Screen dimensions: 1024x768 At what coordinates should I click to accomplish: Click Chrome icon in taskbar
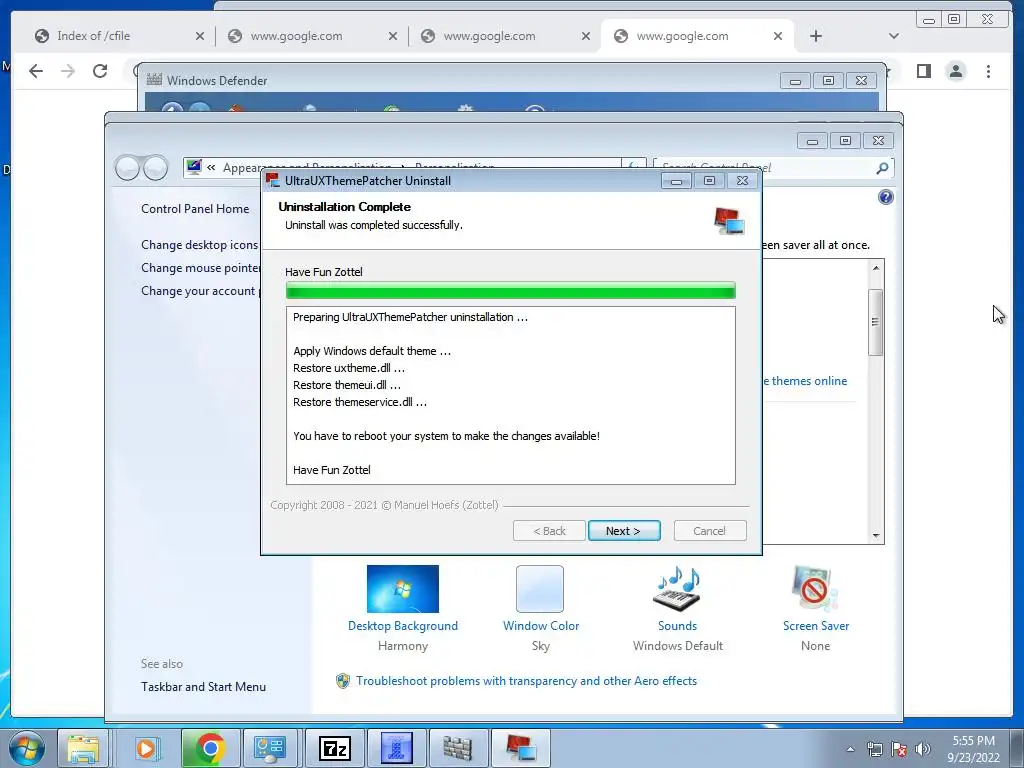click(x=210, y=748)
